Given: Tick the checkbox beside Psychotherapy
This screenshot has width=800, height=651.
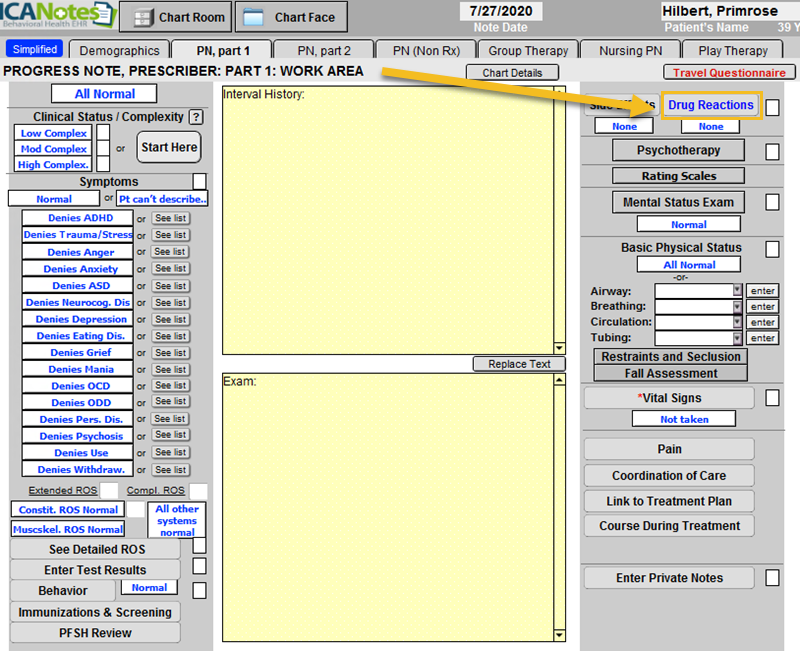Looking at the screenshot, I should tap(772, 151).
